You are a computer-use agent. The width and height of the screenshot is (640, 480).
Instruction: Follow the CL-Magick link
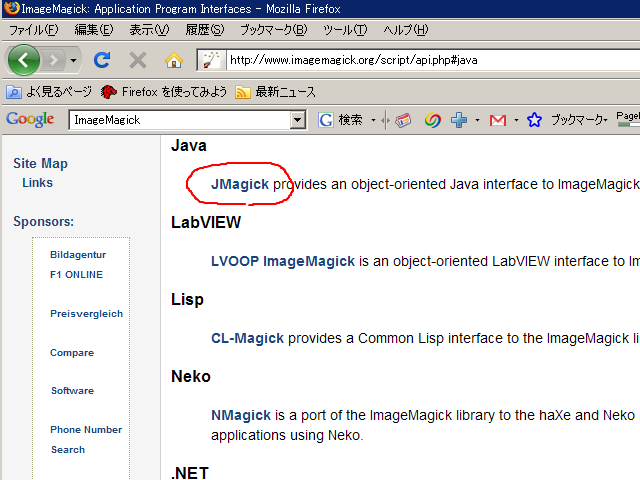click(247, 338)
